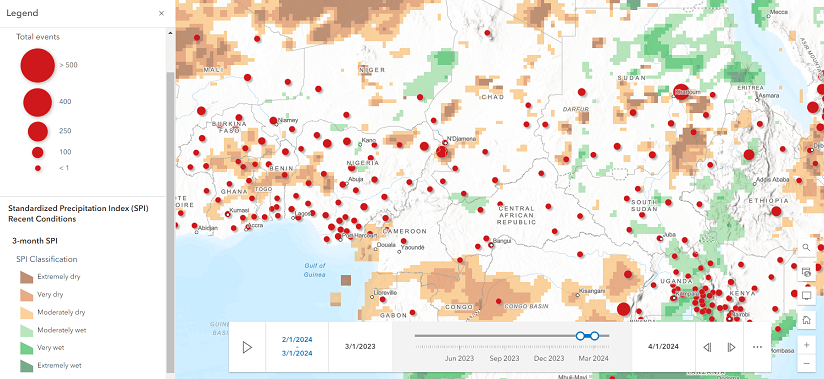
Task: Open the time layers calendar widget
Action: coord(806,272)
